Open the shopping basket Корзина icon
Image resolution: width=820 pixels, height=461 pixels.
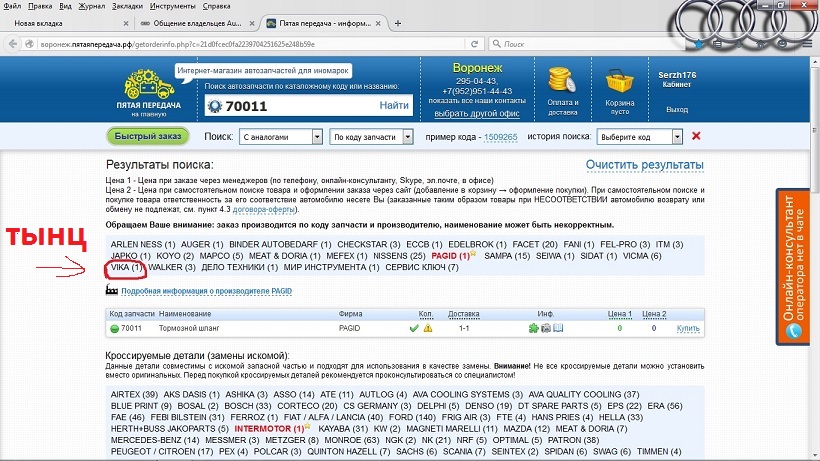click(x=623, y=79)
